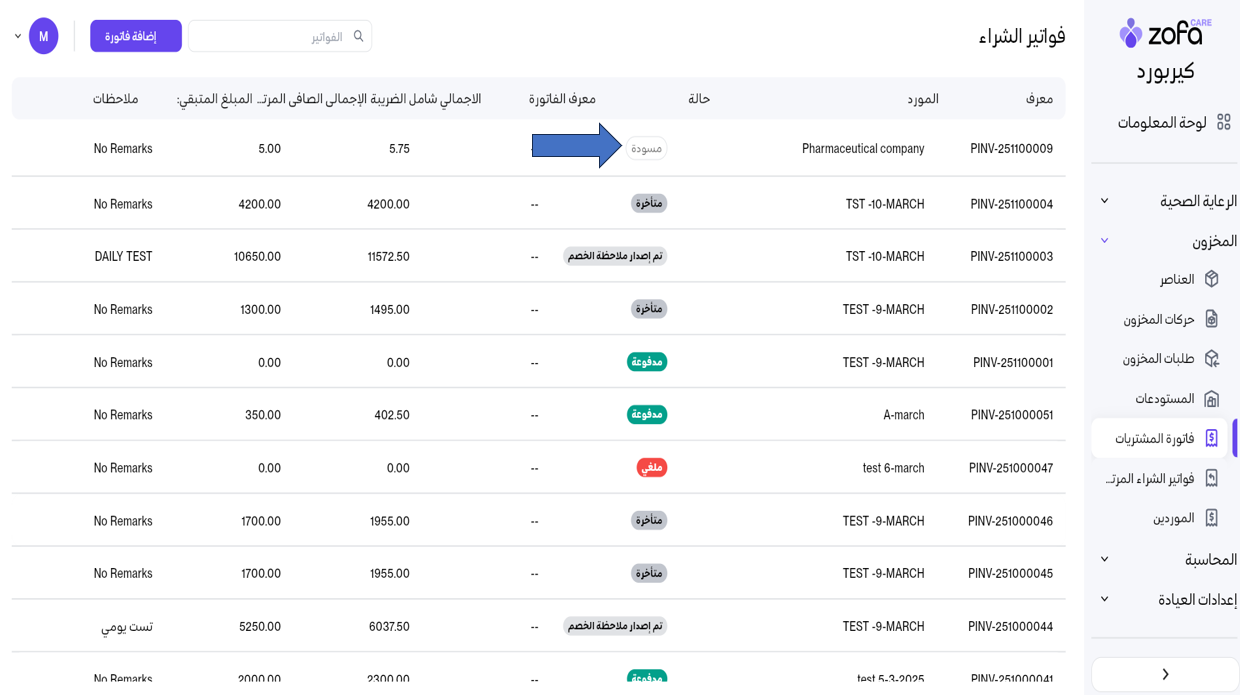Select the stock requests box icon
The image size is (1240, 695).
pyautogui.click(x=1211, y=358)
